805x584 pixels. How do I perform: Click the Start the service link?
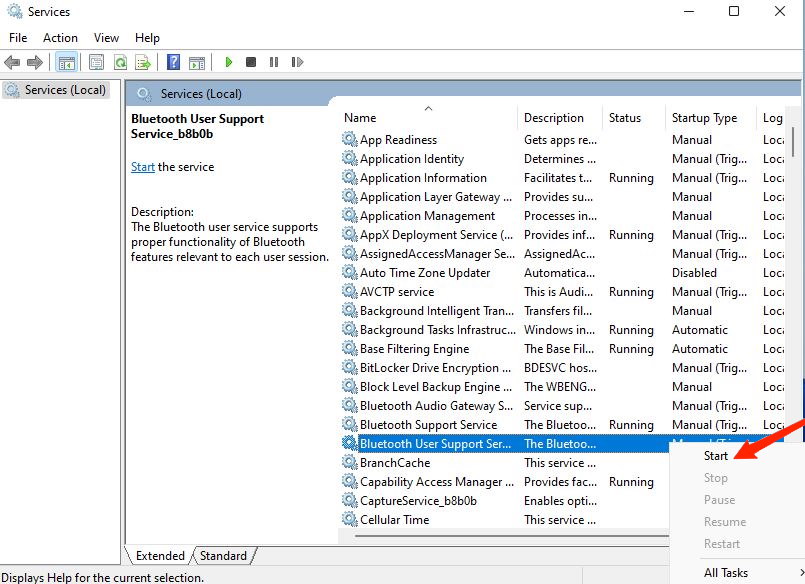142,167
